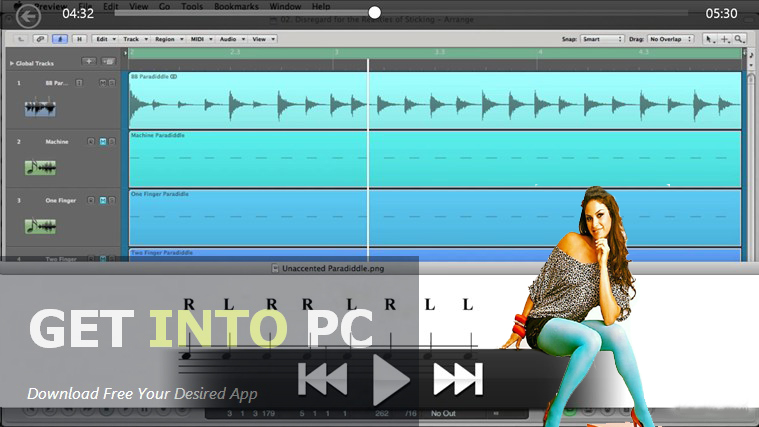759x427 pixels.
Task: Open the Region local menu
Action: (x=168, y=39)
